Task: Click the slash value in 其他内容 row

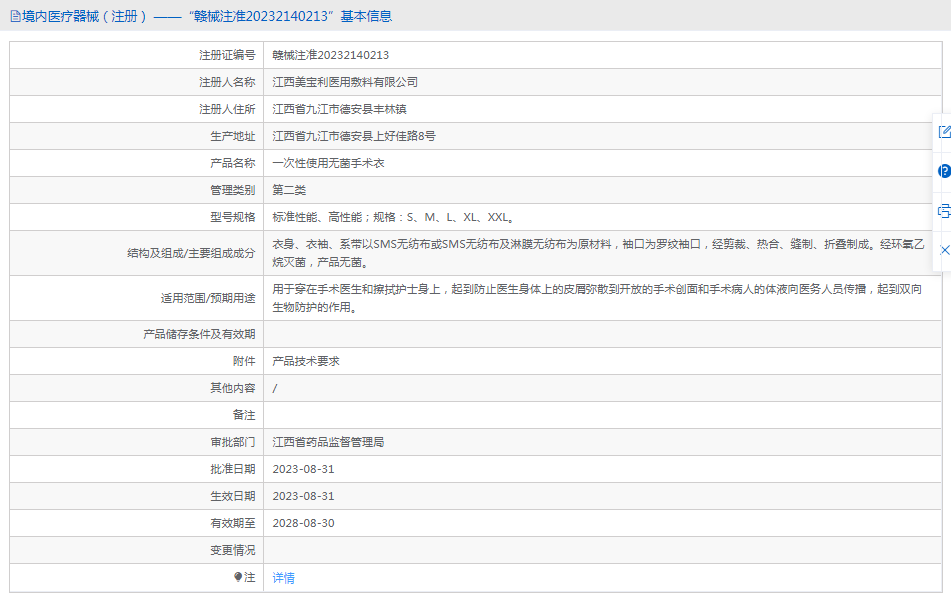Action: point(275,389)
